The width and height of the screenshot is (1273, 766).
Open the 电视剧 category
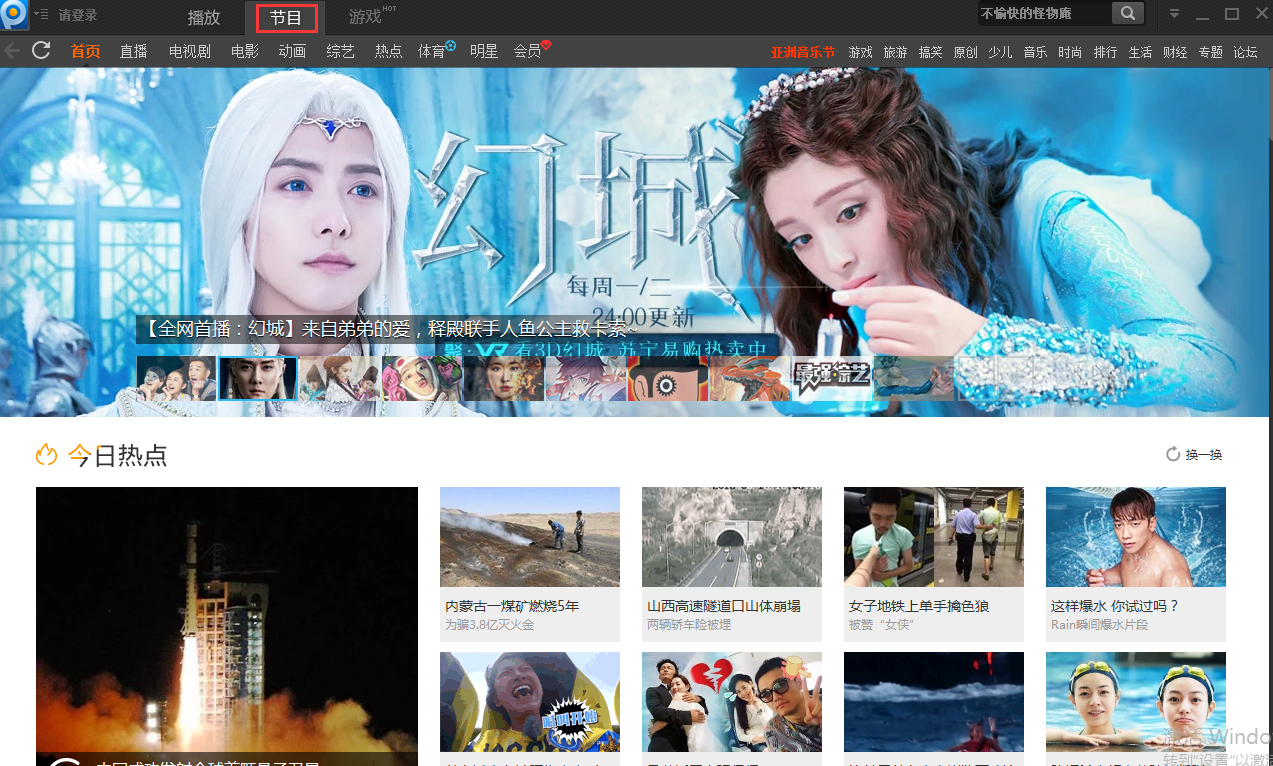189,51
